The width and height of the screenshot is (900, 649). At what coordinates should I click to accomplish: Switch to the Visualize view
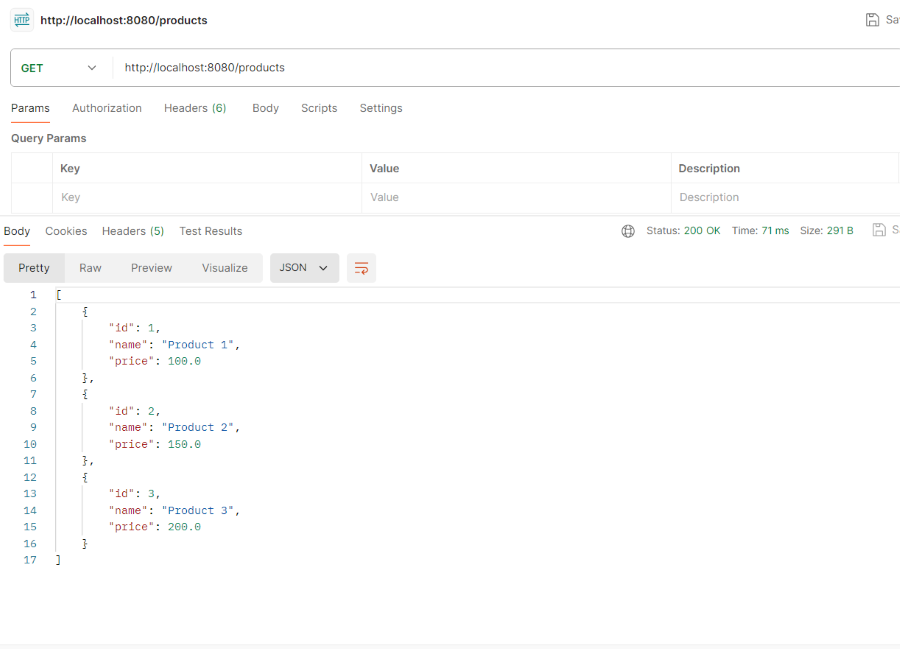click(x=225, y=268)
